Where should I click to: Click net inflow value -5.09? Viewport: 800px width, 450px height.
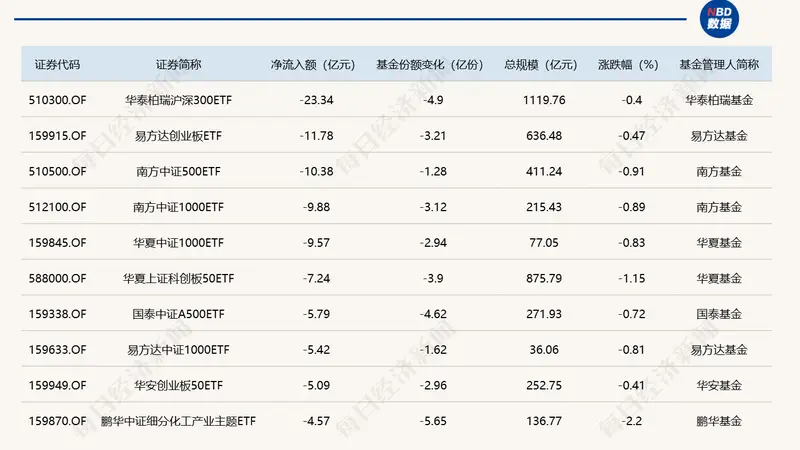[x=316, y=386]
